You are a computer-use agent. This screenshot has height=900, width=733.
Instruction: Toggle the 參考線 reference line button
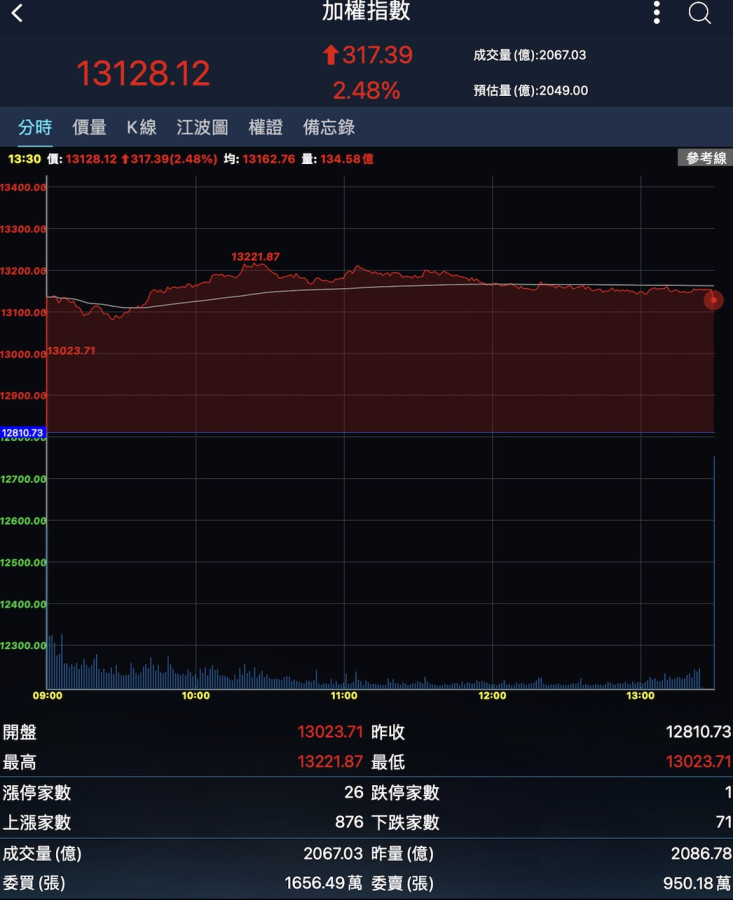click(x=705, y=158)
